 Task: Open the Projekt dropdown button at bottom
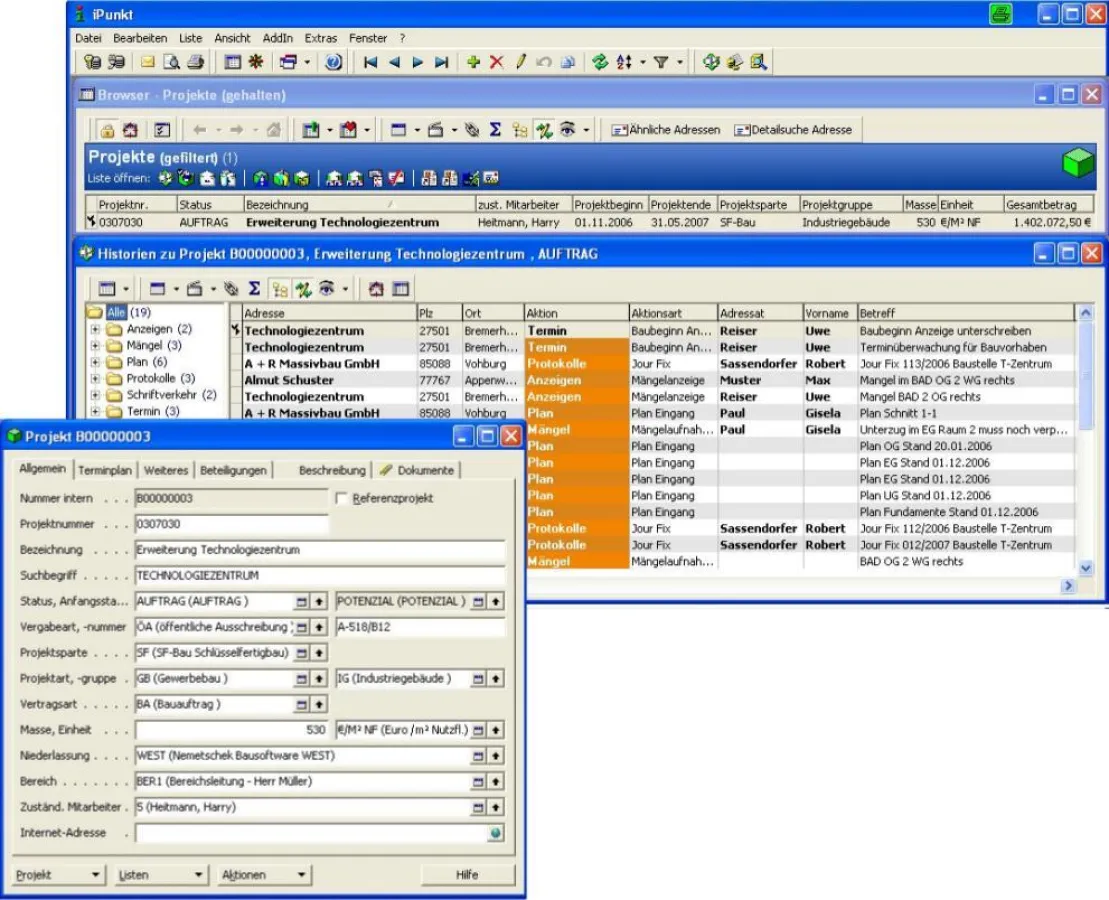pyautogui.click(x=58, y=875)
